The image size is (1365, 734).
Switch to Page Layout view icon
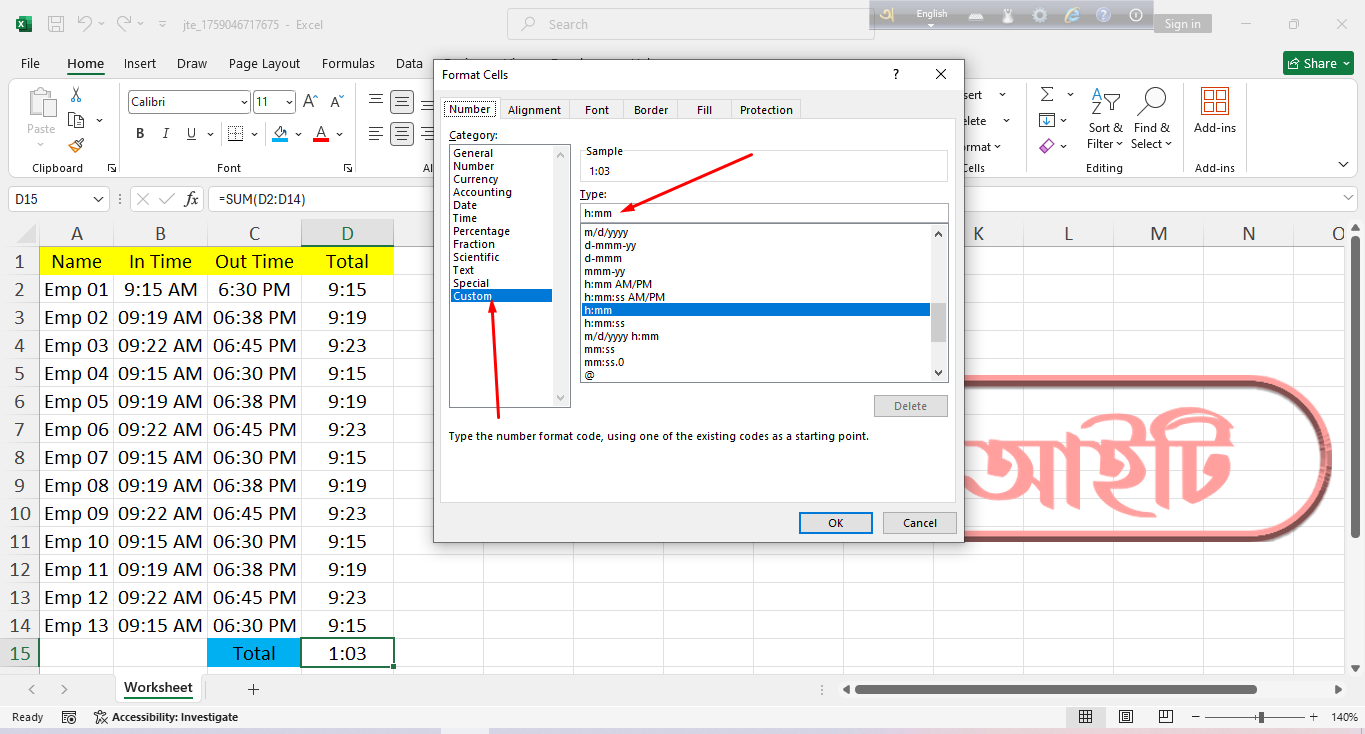[1126, 717]
